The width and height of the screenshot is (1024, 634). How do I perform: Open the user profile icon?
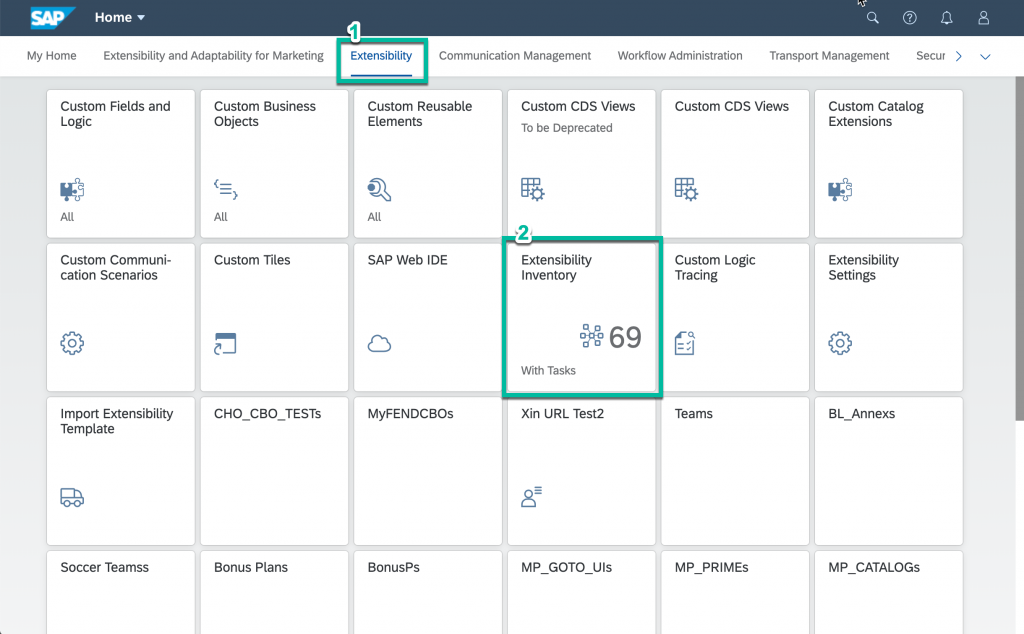pos(984,18)
